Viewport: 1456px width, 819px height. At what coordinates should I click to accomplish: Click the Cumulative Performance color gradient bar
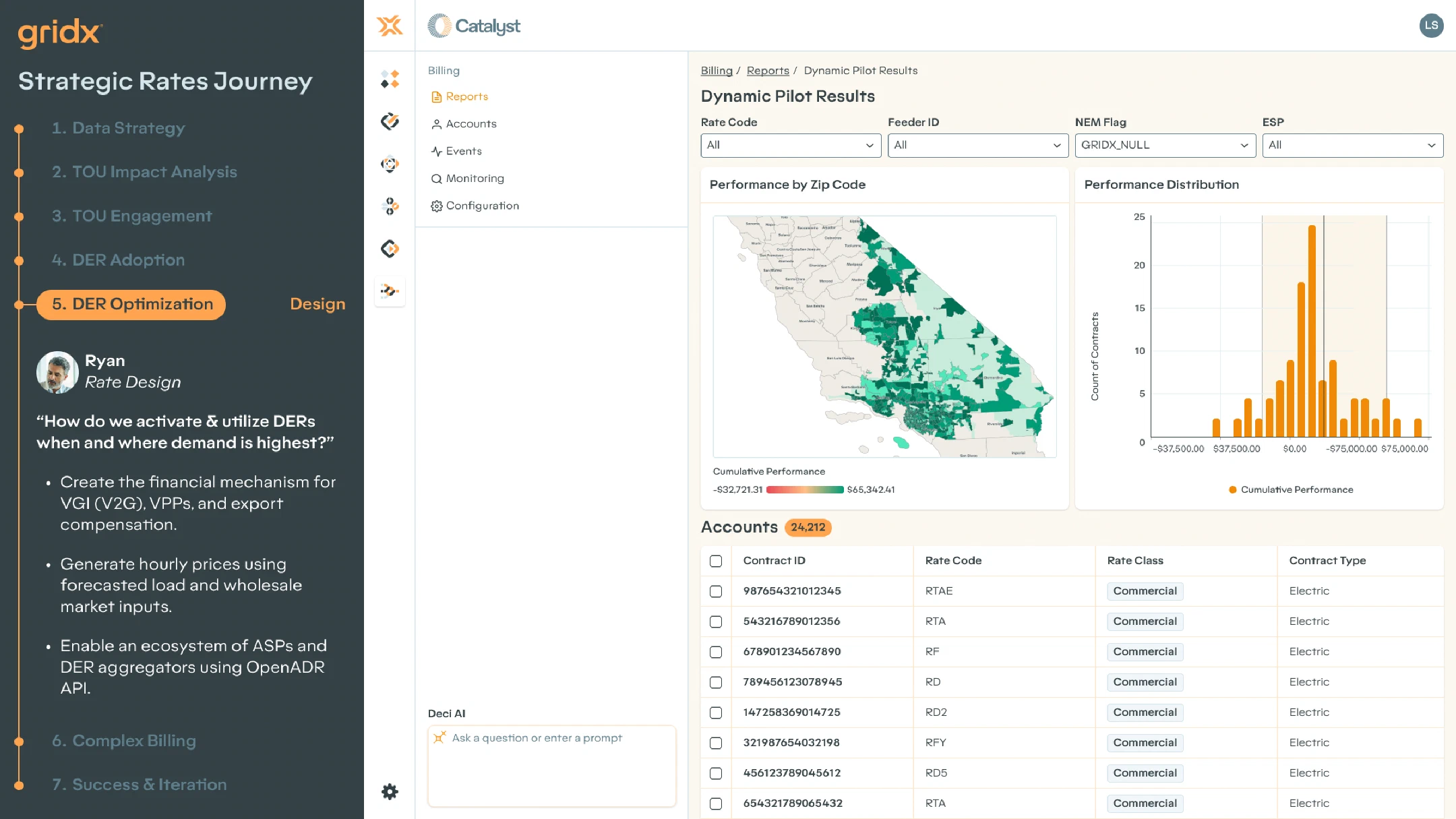pos(805,490)
